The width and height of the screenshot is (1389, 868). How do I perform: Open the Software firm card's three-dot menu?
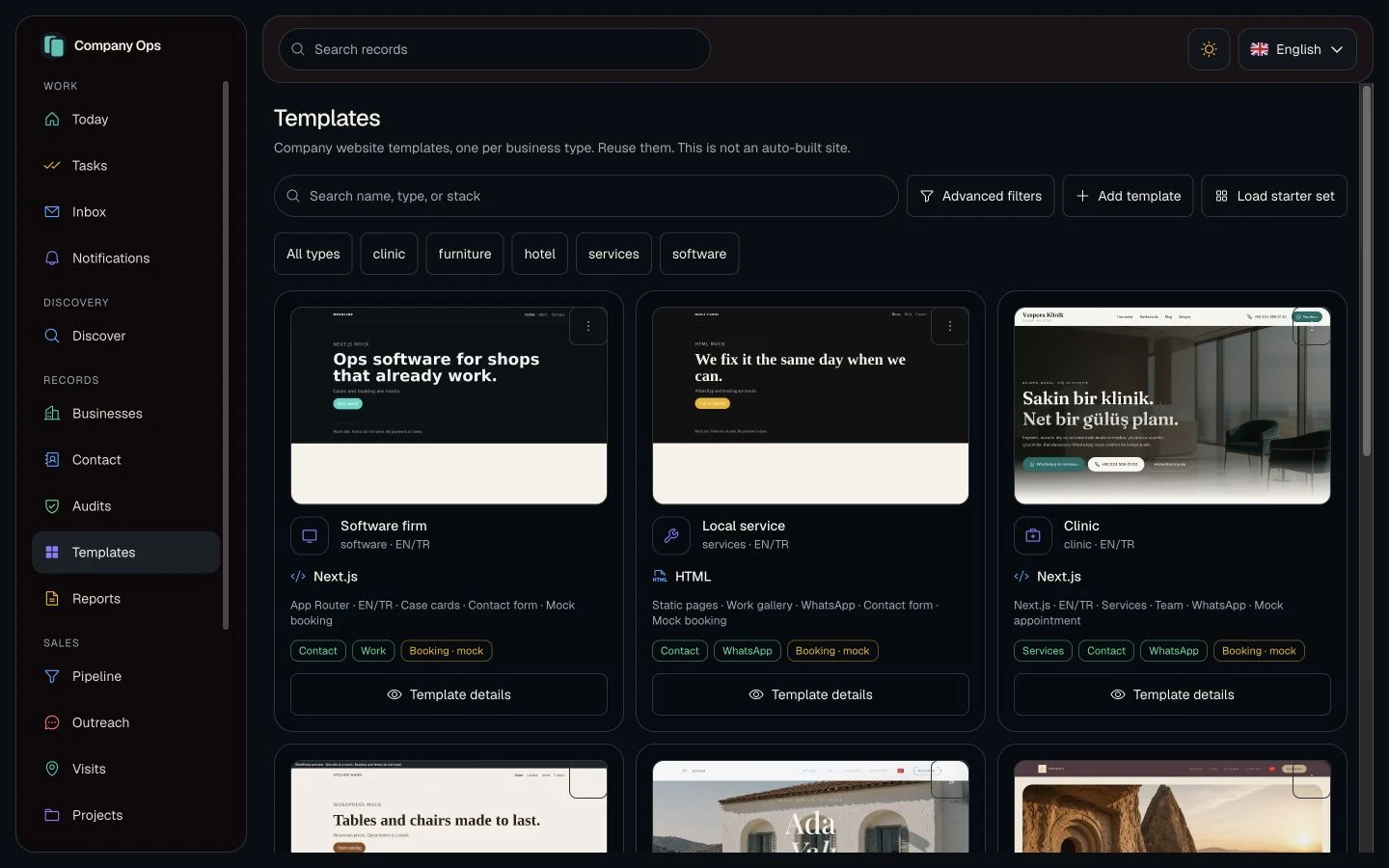click(588, 326)
